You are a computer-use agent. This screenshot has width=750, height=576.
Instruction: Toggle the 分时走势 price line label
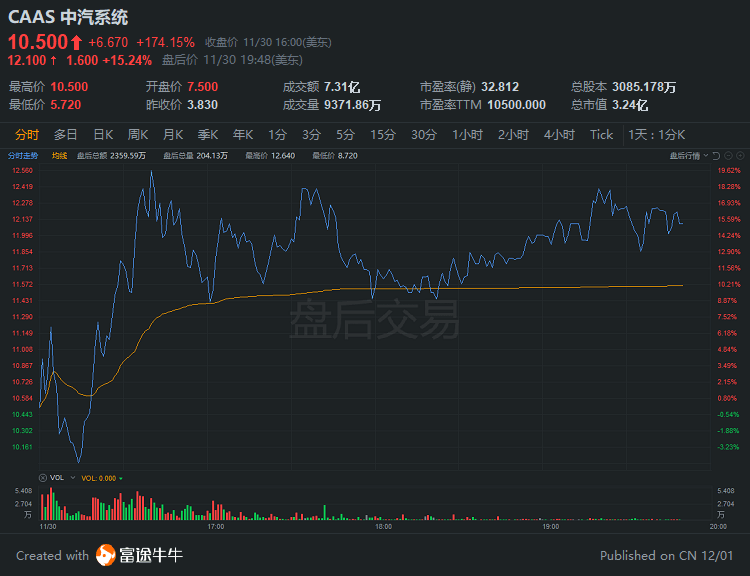pos(22,156)
